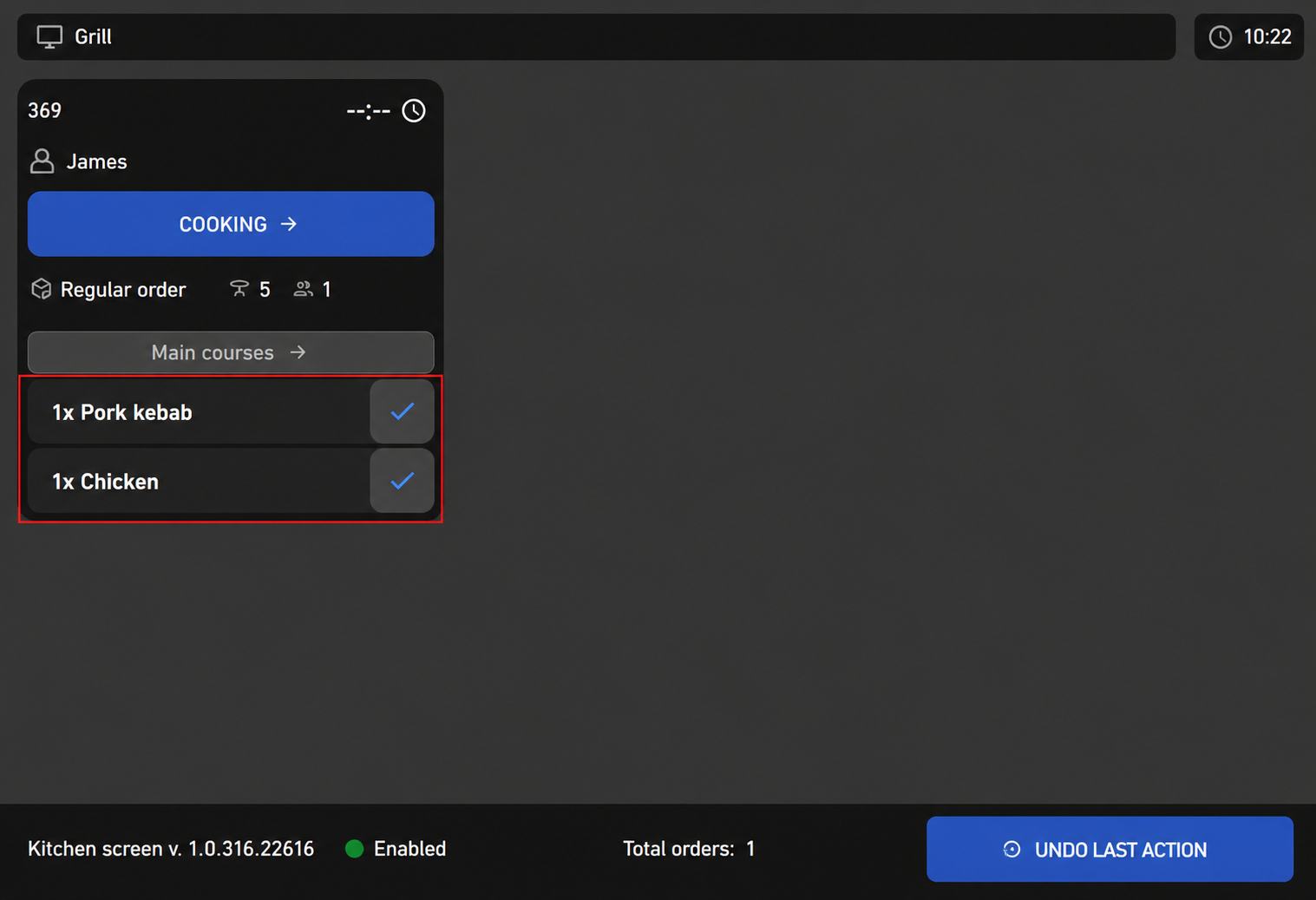This screenshot has width=1316, height=900.
Task: Click the monitor icon beside Grill
Action: click(x=49, y=36)
